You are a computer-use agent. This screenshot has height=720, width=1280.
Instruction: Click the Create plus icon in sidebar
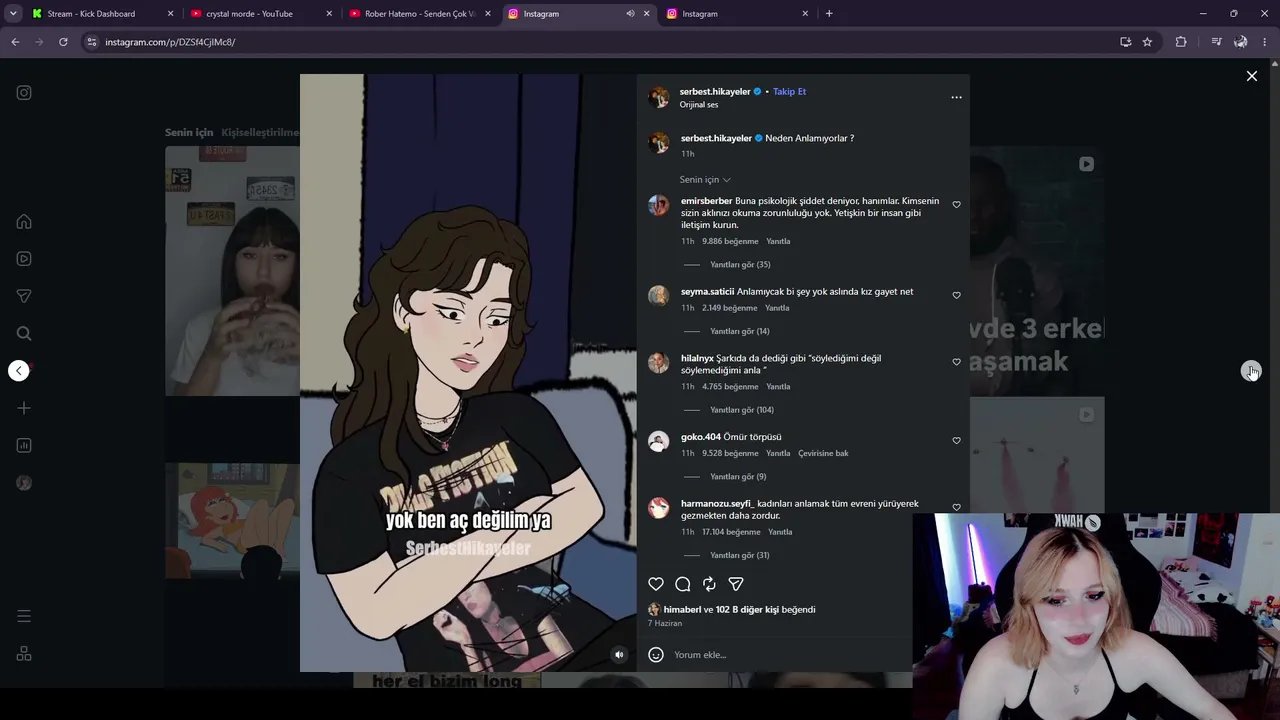24,408
